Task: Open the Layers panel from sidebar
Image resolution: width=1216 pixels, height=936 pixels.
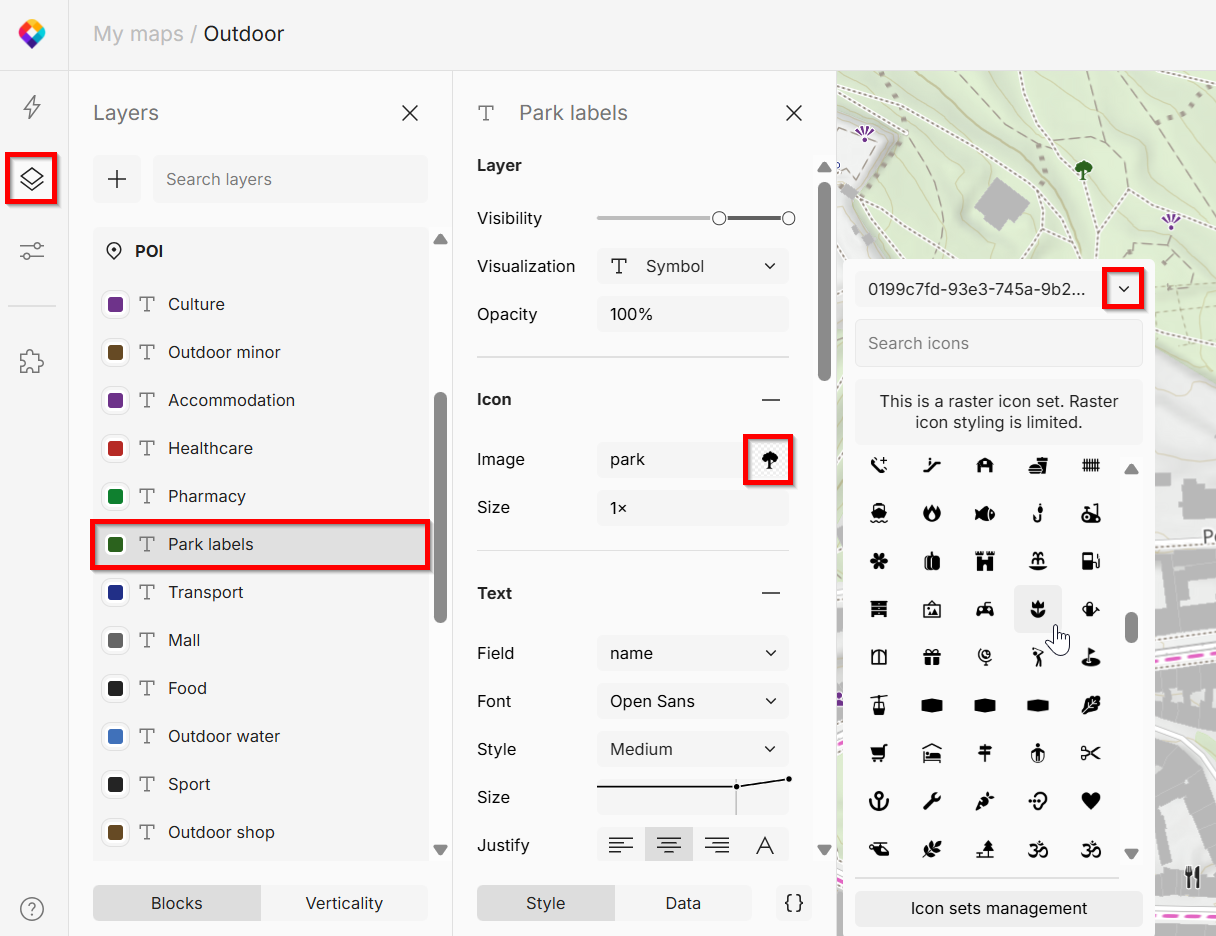Action: tap(32, 179)
